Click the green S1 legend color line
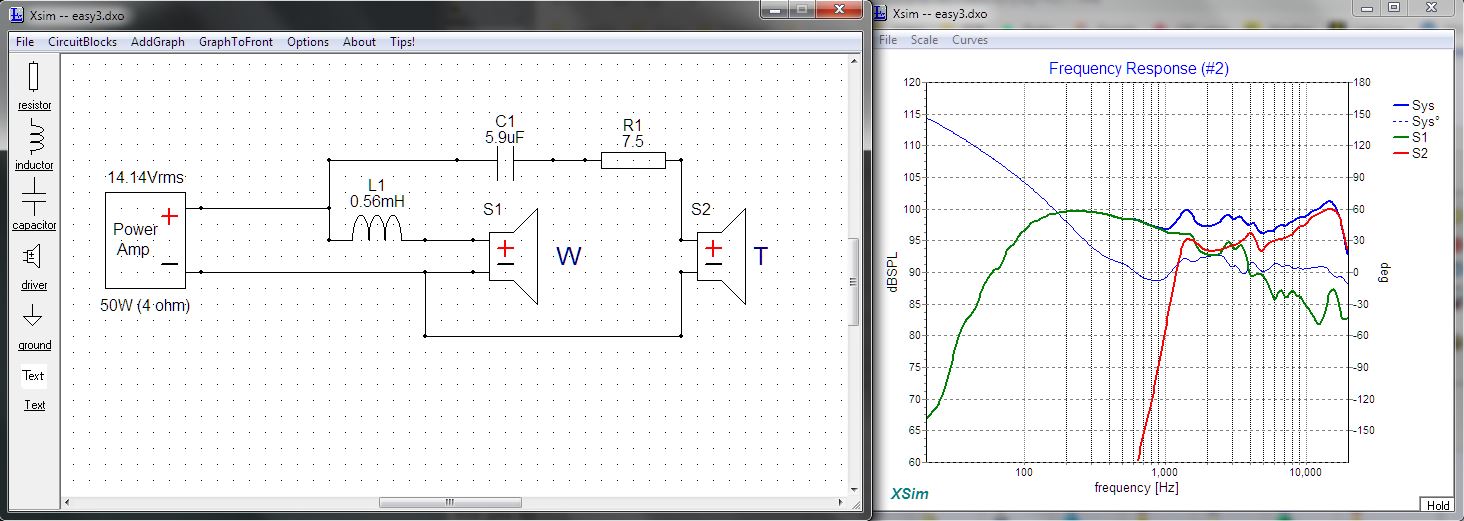 1400,137
